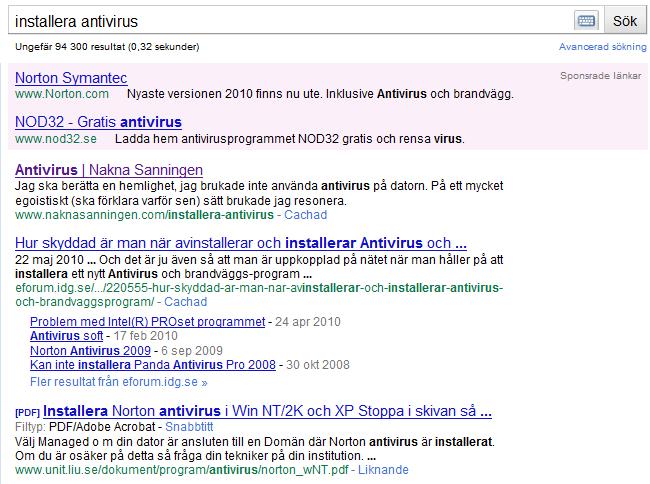This screenshot has height=484, width=650.
Task: Open 'Kan inte installera Panda Antivirus Pro 2008'
Action: (153, 365)
